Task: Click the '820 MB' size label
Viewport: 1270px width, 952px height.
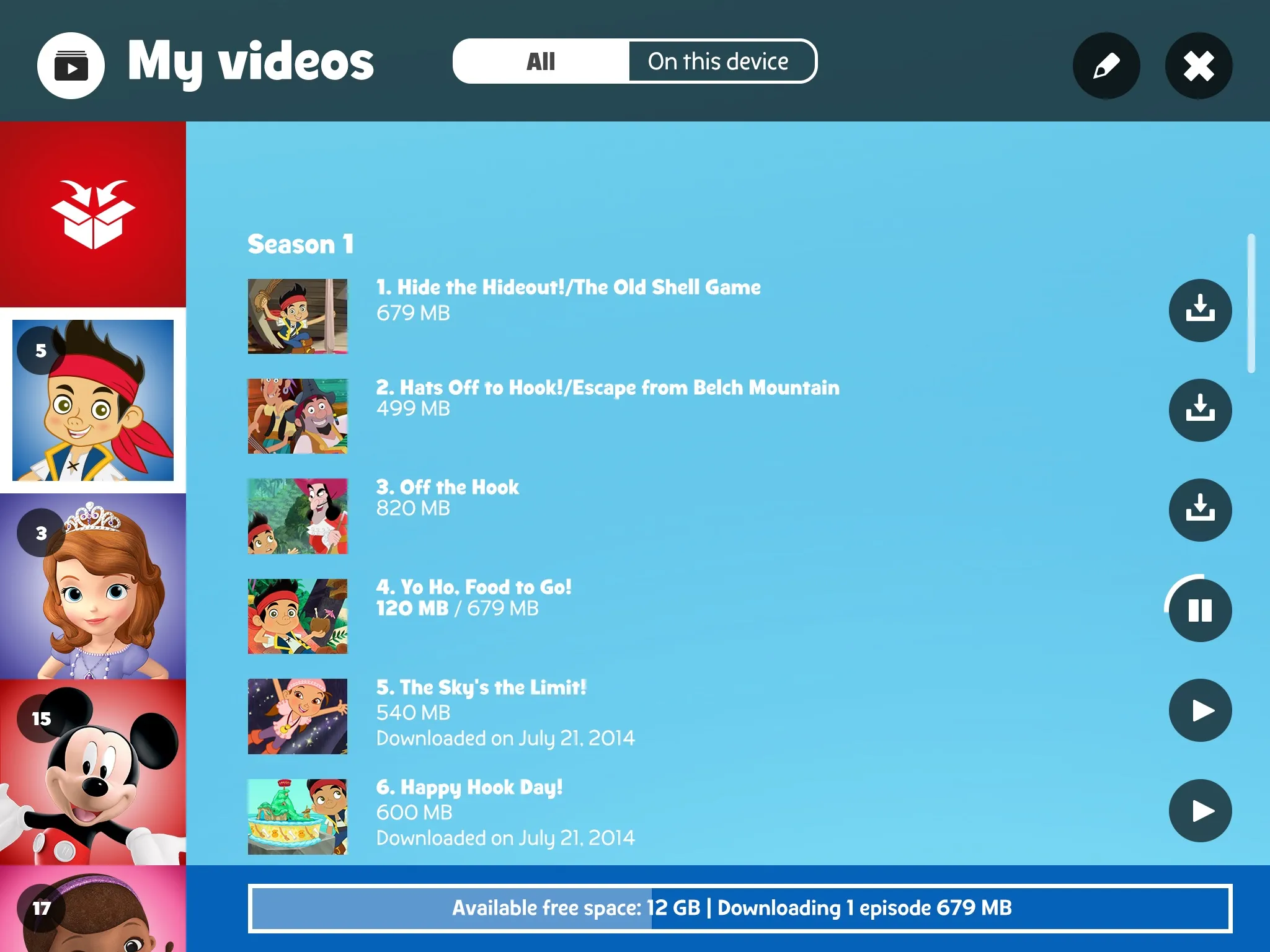Action: pyautogui.click(x=413, y=509)
